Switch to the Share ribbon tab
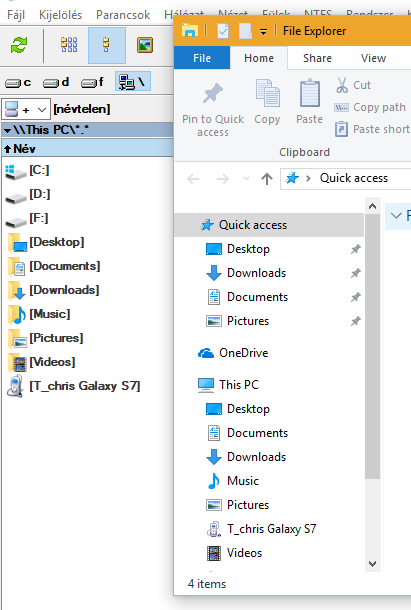The image size is (411, 610). coord(317,58)
